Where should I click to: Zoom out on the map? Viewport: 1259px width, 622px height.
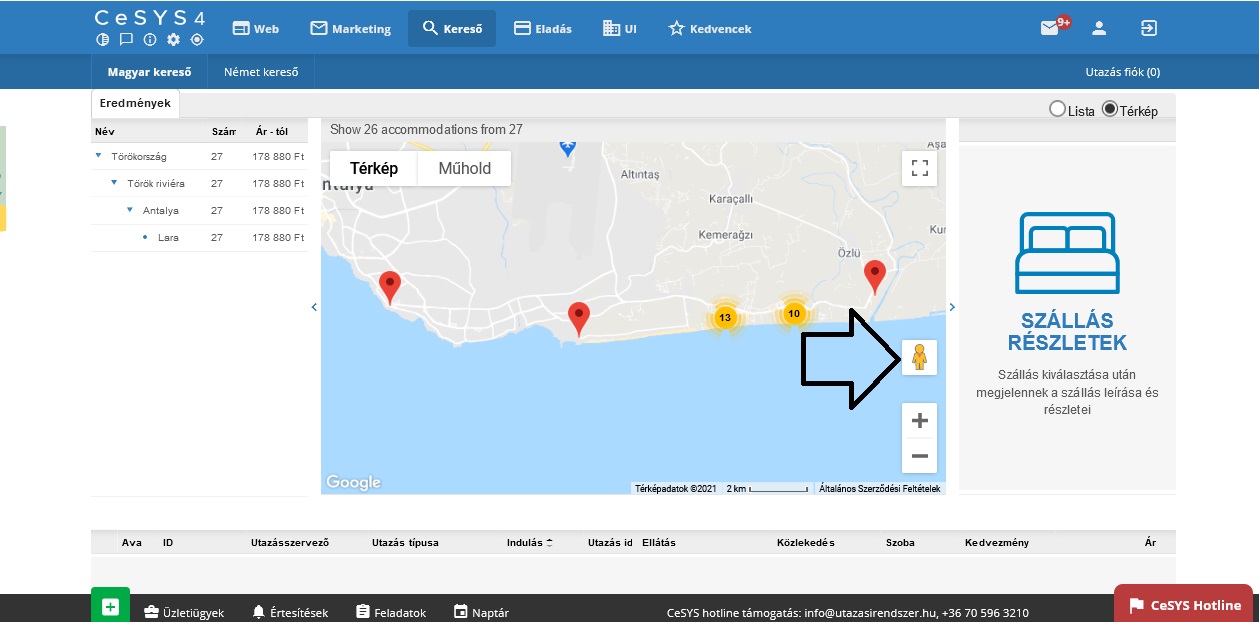pyautogui.click(x=919, y=456)
